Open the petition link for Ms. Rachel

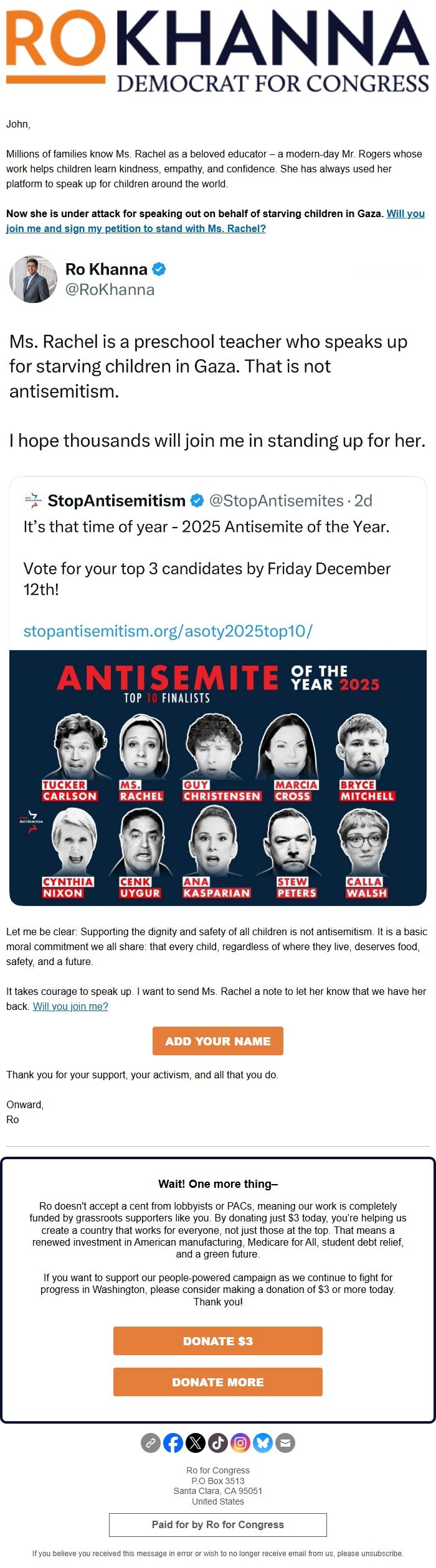pos(137,228)
